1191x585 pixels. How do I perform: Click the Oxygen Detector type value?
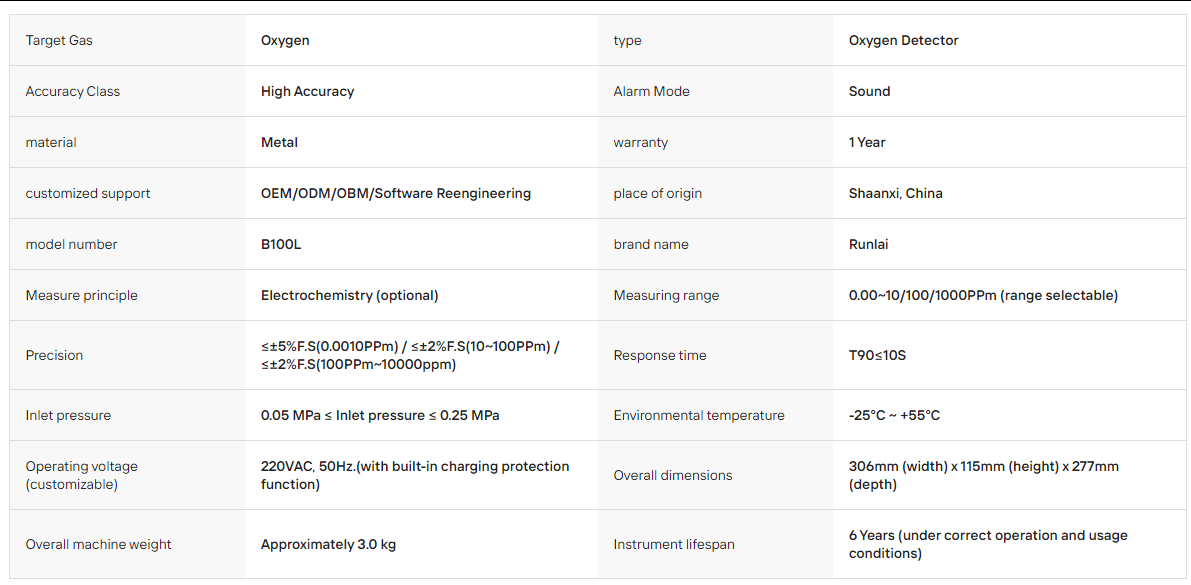[903, 40]
